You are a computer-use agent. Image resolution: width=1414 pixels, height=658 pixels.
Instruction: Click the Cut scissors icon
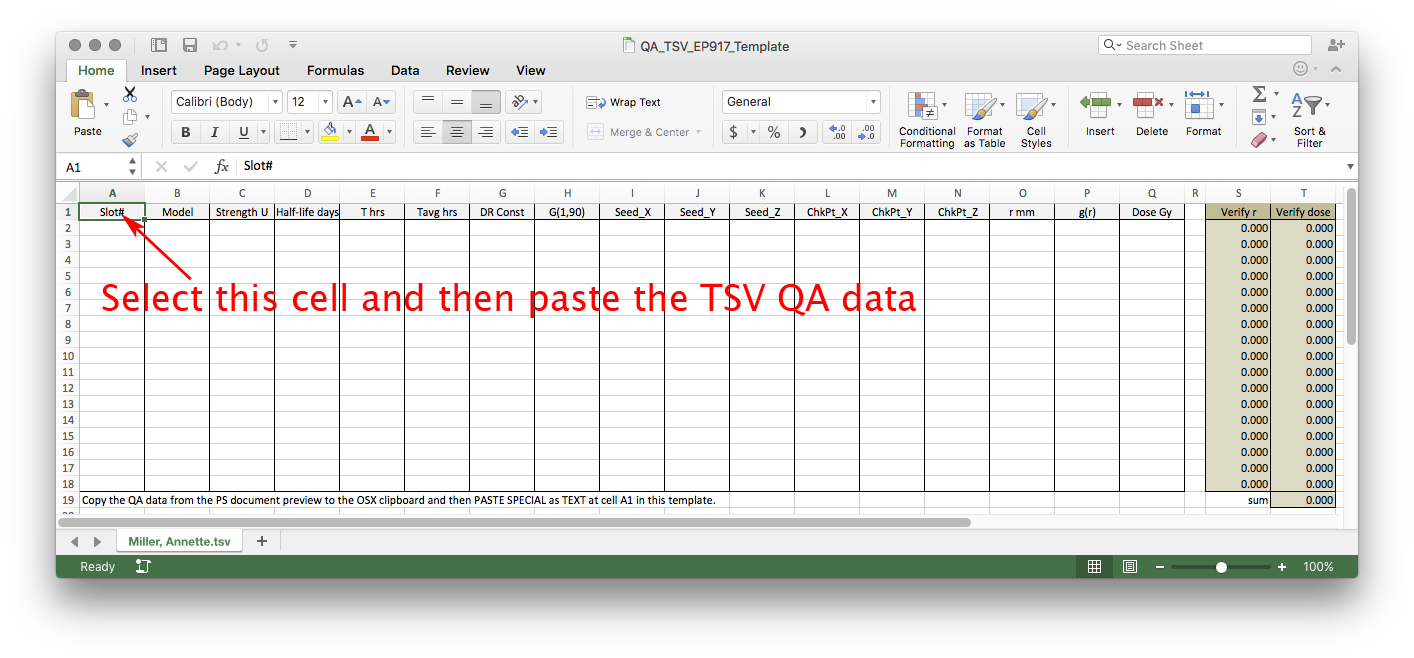pos(130,95)
